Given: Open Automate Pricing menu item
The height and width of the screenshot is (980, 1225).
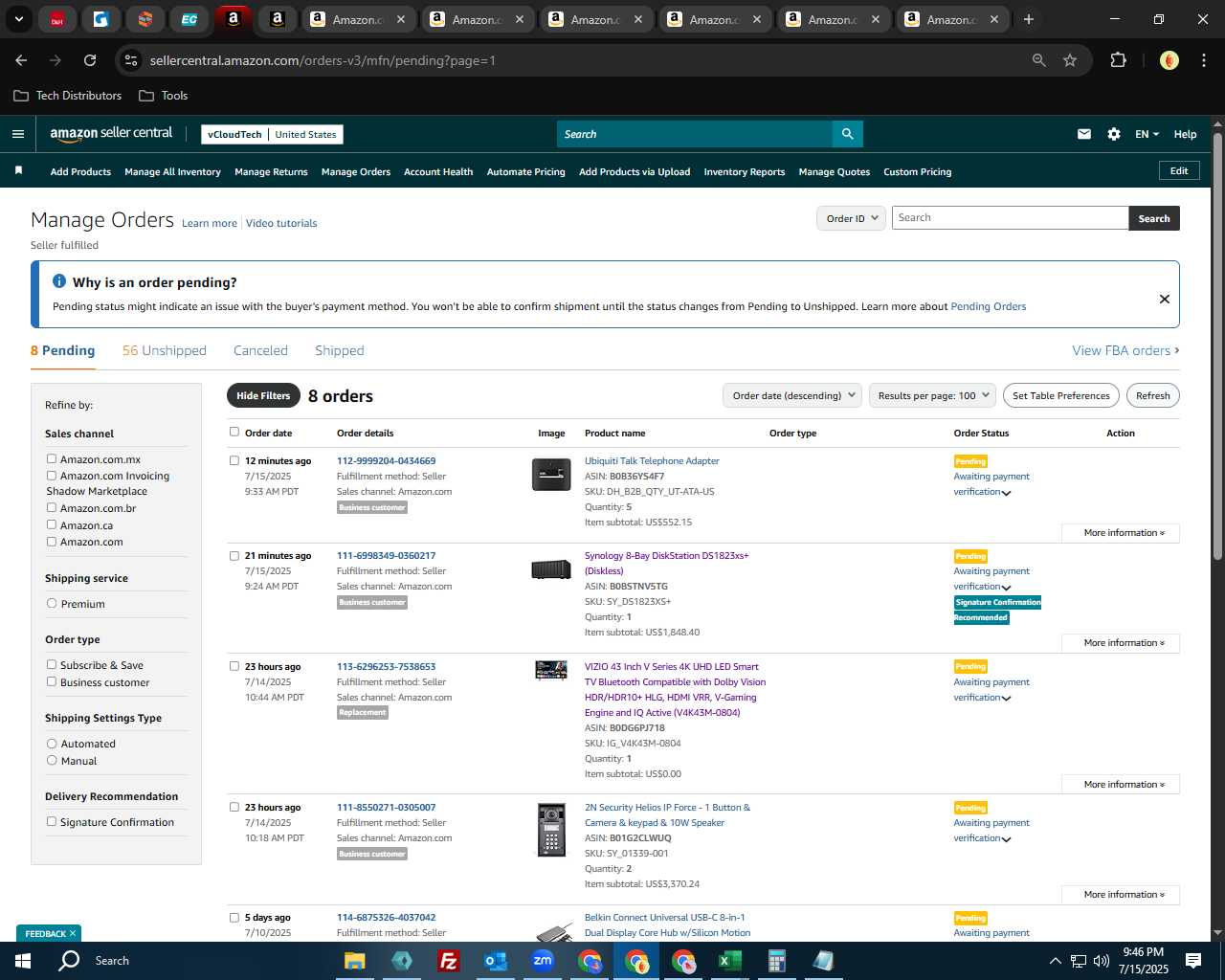Looking at the screenshot, I should coord(526,172).
